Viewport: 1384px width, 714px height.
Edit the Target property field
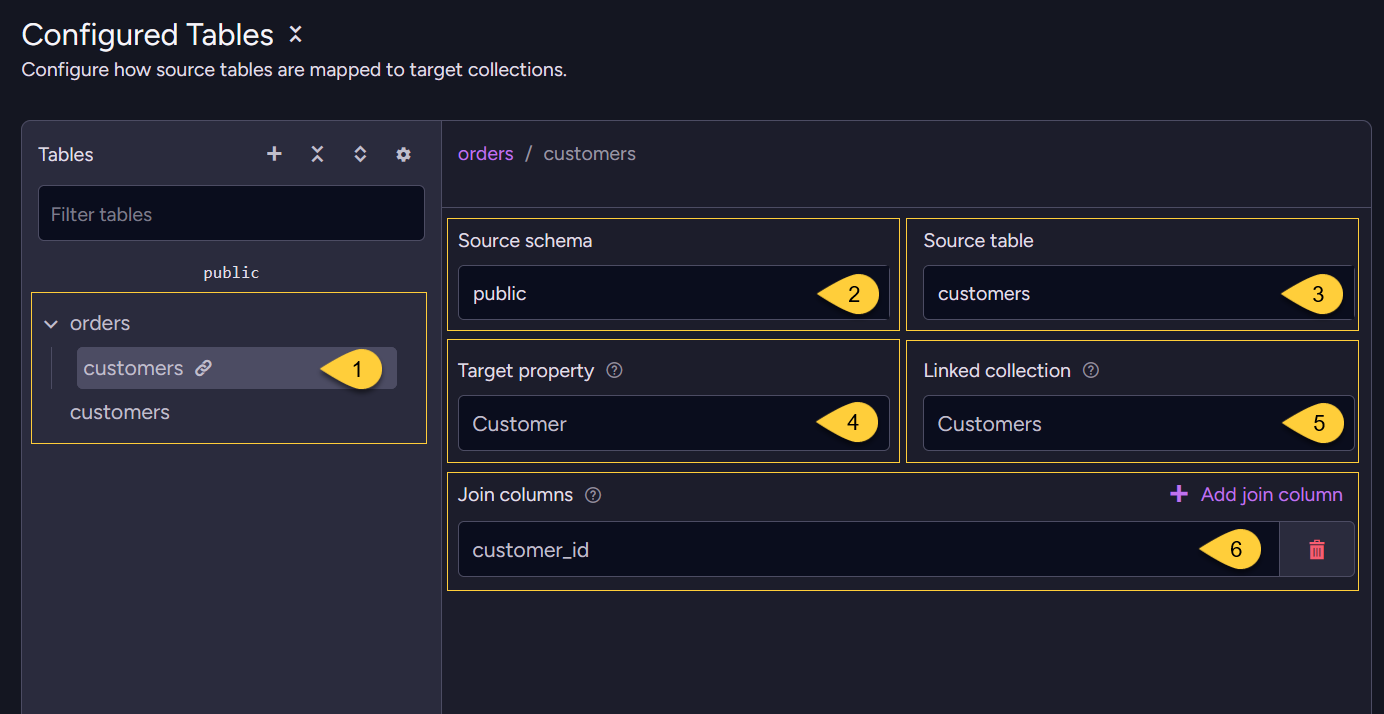[673, 423]
